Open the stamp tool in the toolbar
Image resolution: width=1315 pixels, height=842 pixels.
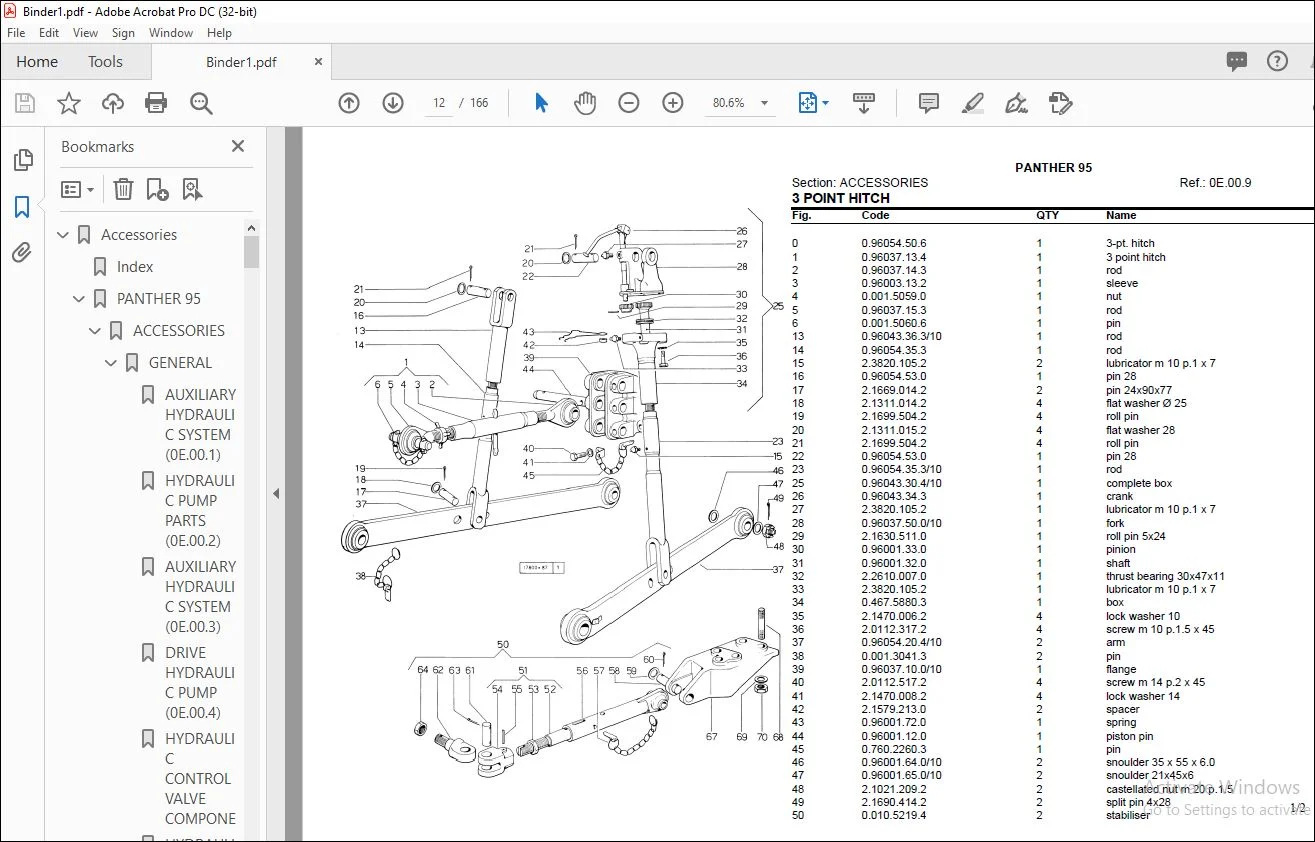point(1061,103)
